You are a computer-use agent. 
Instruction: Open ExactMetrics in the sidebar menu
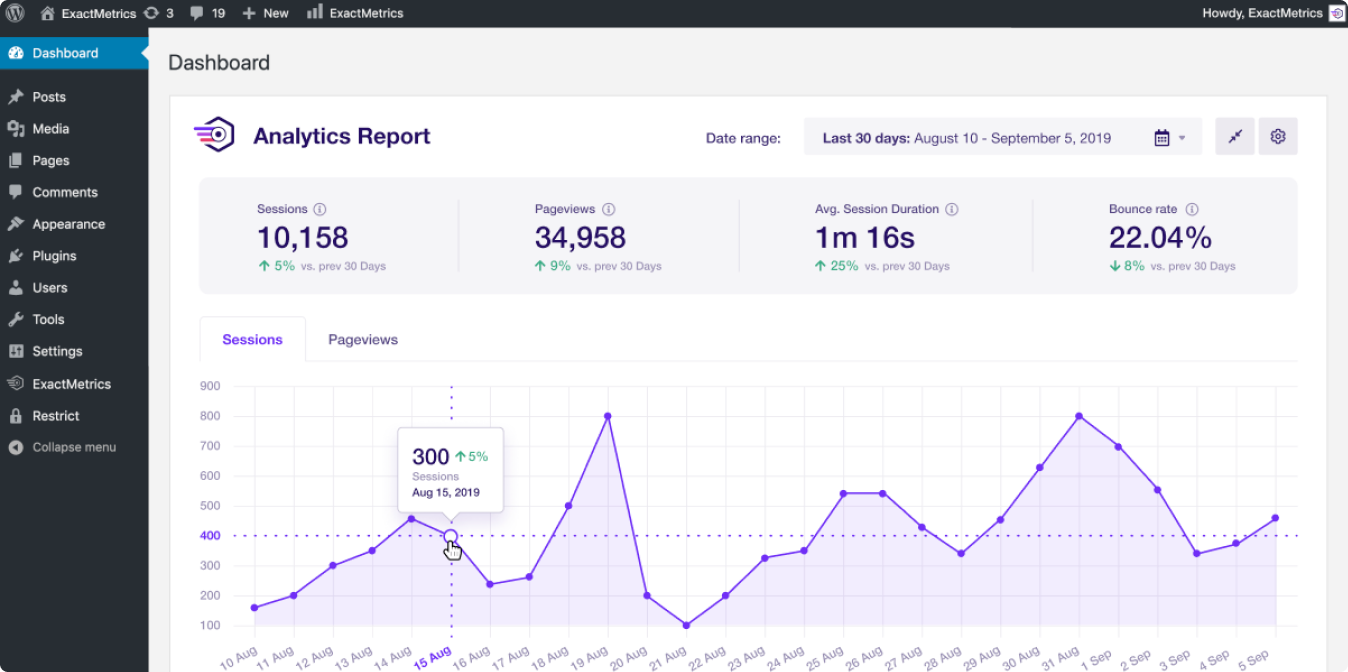coord(71,384)
